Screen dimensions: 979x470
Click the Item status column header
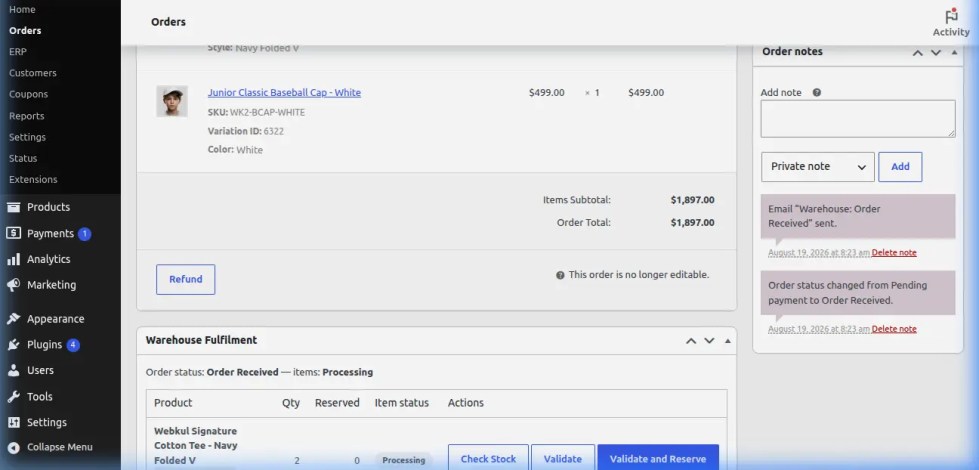(x=401, y=403)
